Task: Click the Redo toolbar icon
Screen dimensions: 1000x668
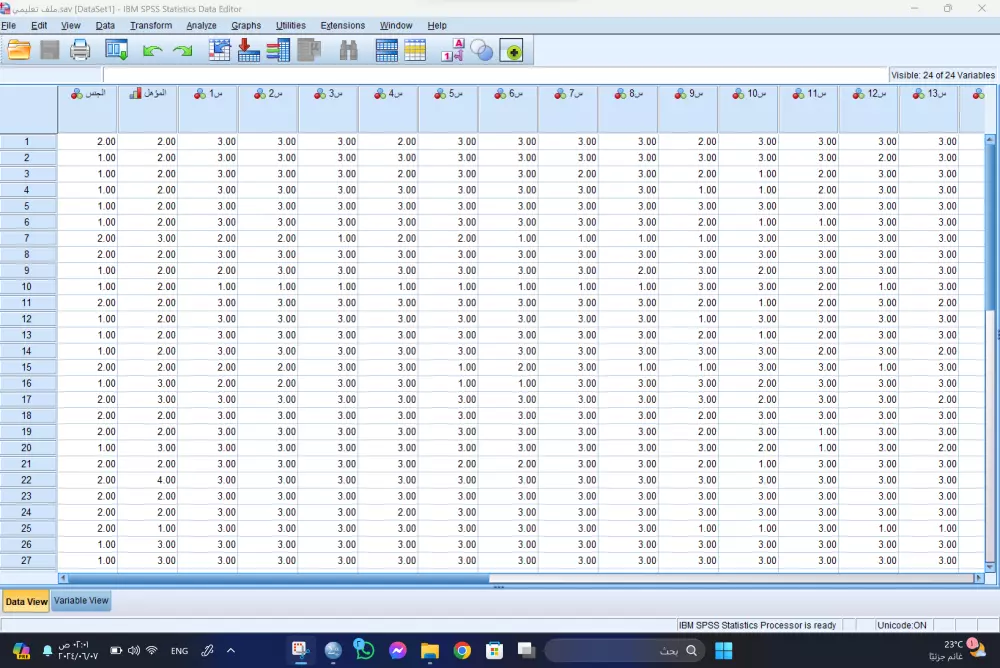Action: (181, 49)
